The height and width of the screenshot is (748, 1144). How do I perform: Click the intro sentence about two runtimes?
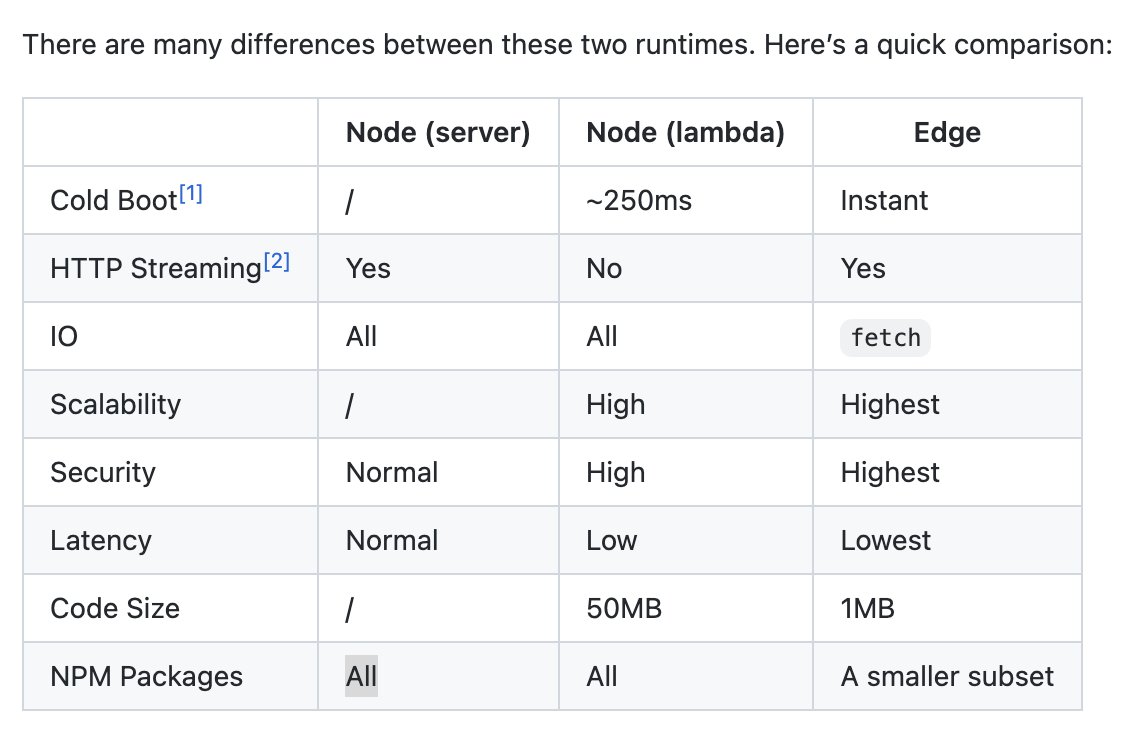(x=568, y=45)
